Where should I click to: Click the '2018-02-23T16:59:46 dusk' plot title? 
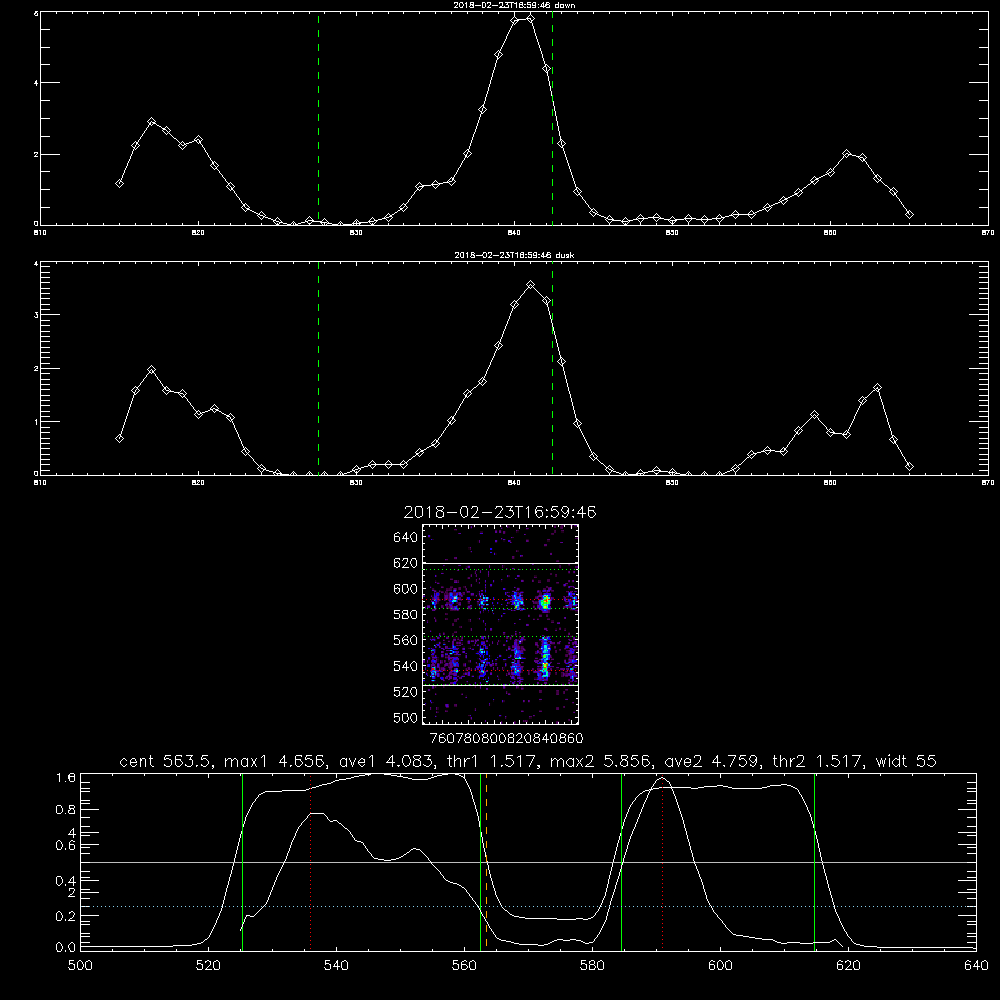[x=514, y=255]
